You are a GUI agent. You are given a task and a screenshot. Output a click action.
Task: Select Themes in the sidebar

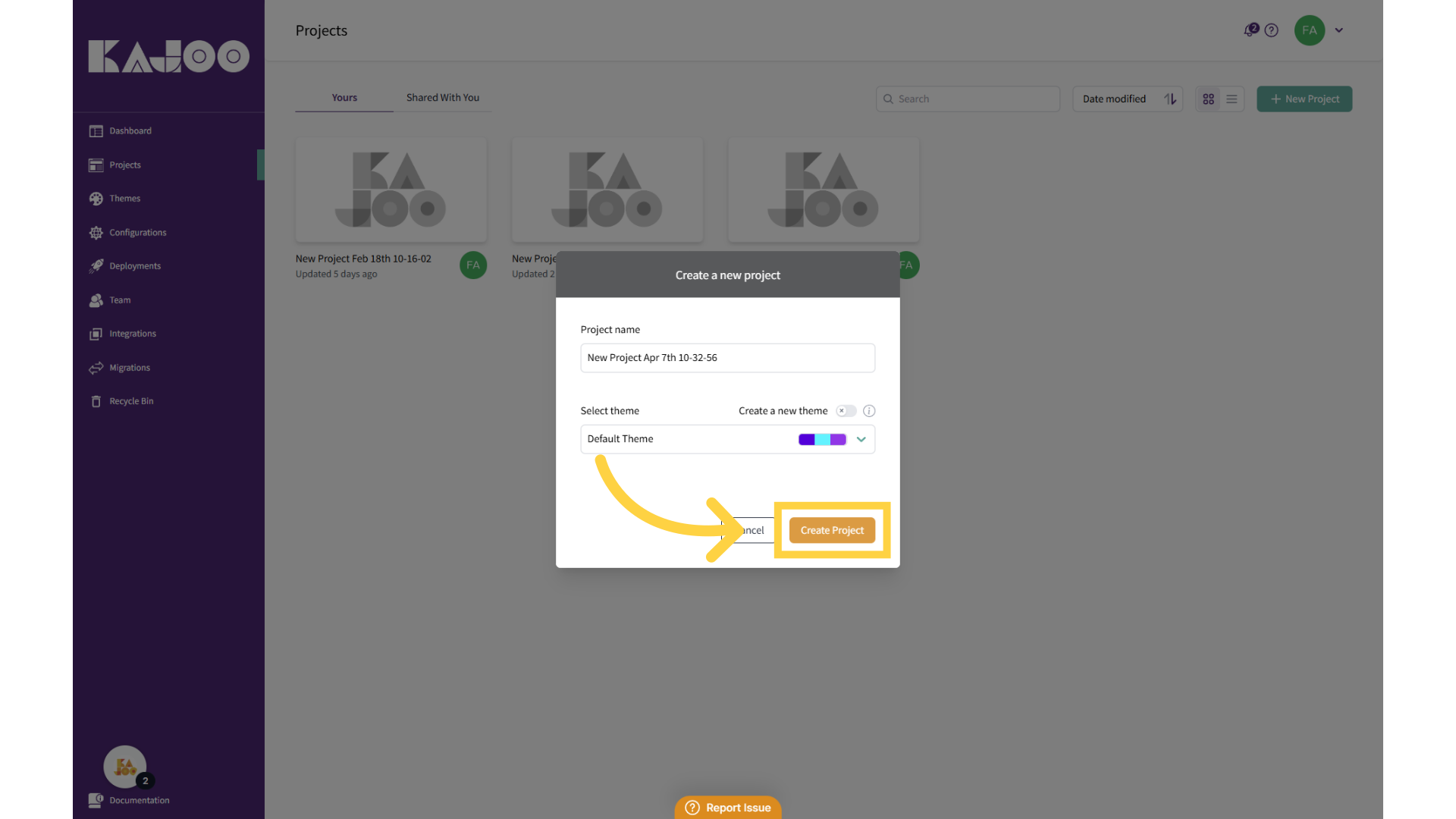pyautogui.click(x=124, y=198)
